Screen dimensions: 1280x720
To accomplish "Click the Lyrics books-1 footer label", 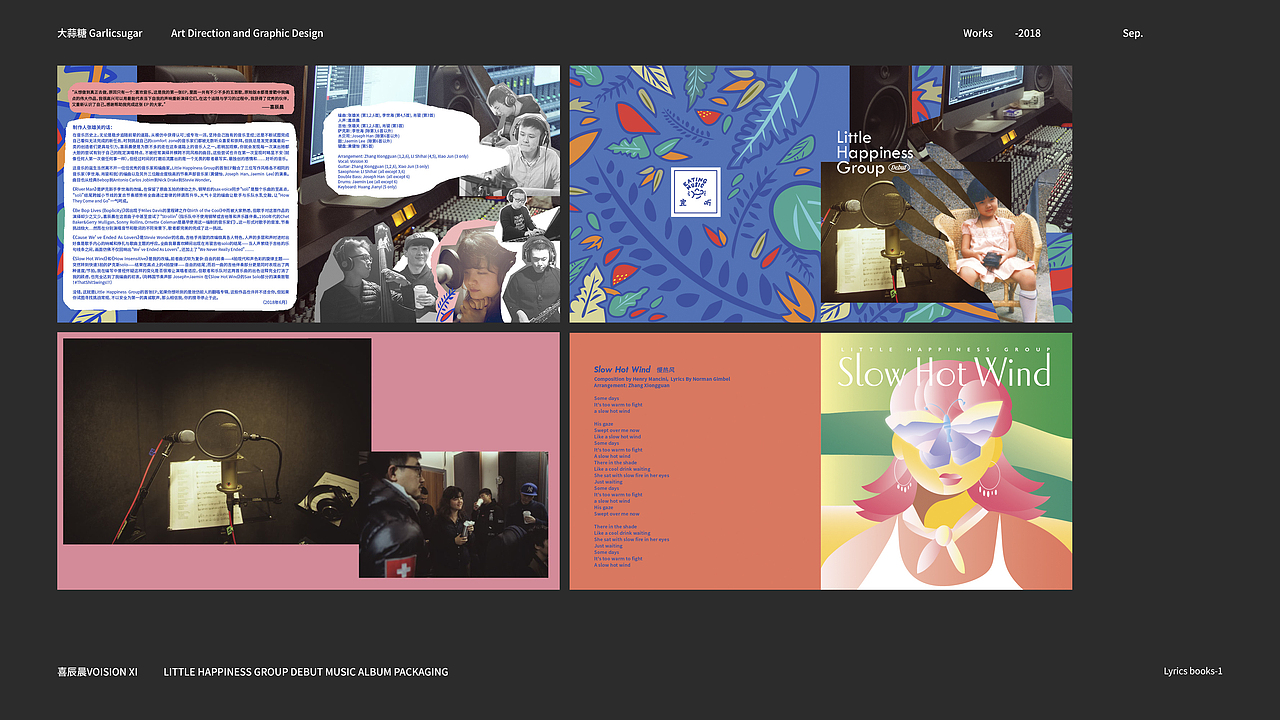I will (1193, 671).
